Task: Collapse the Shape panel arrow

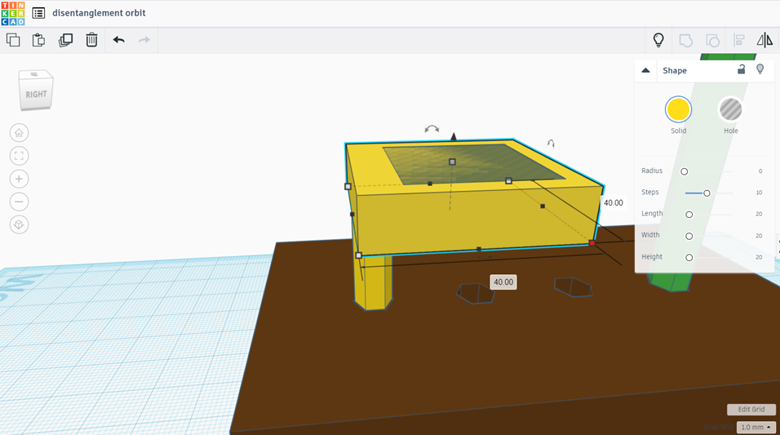Action: click(x=646, y=70)
